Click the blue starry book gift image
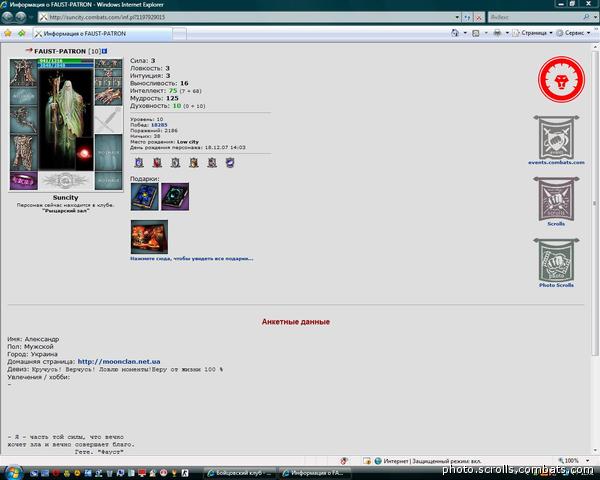Viewport: 600px width, 480px height. (145, 197)
